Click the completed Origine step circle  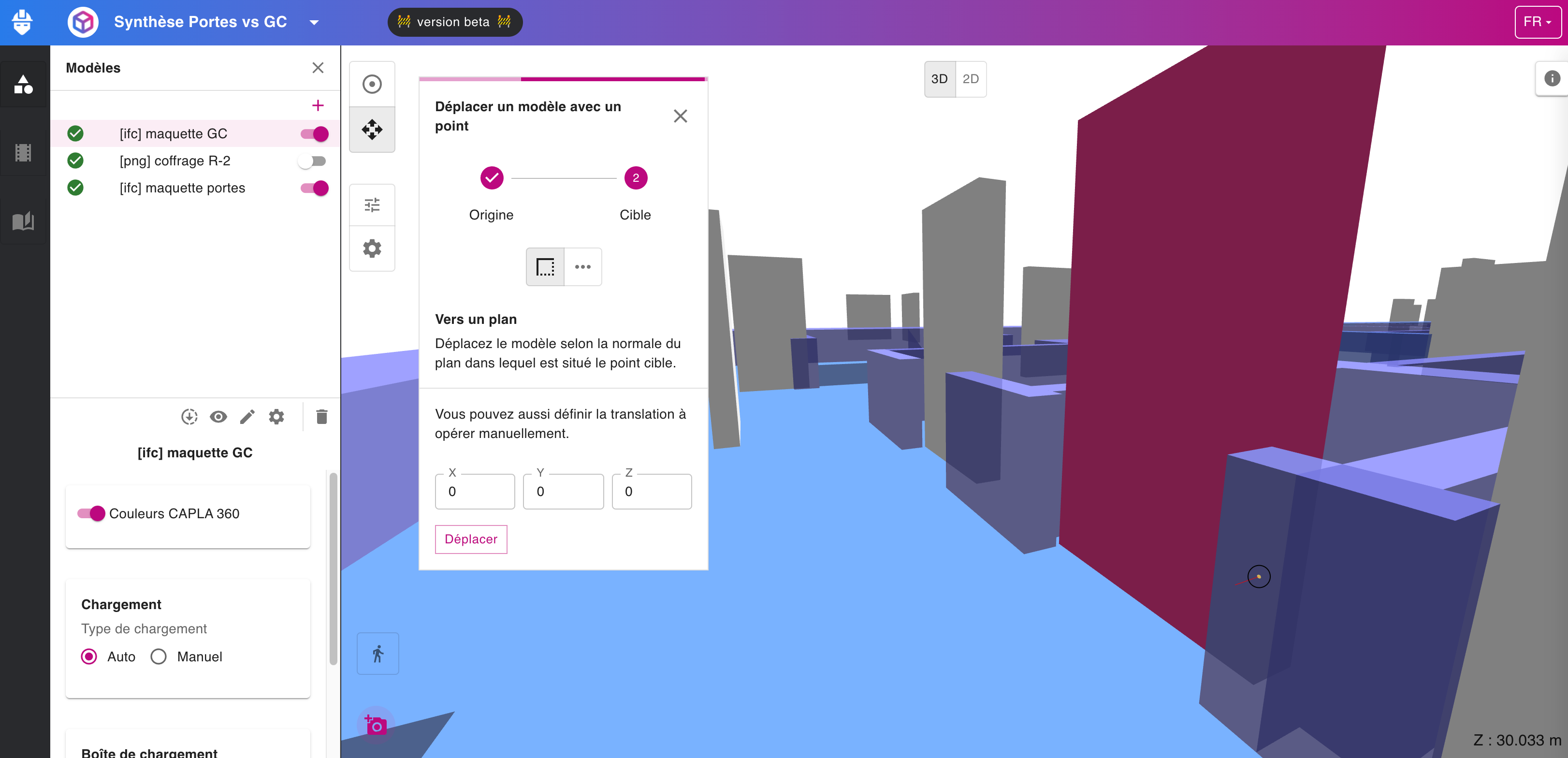(492, 178)
